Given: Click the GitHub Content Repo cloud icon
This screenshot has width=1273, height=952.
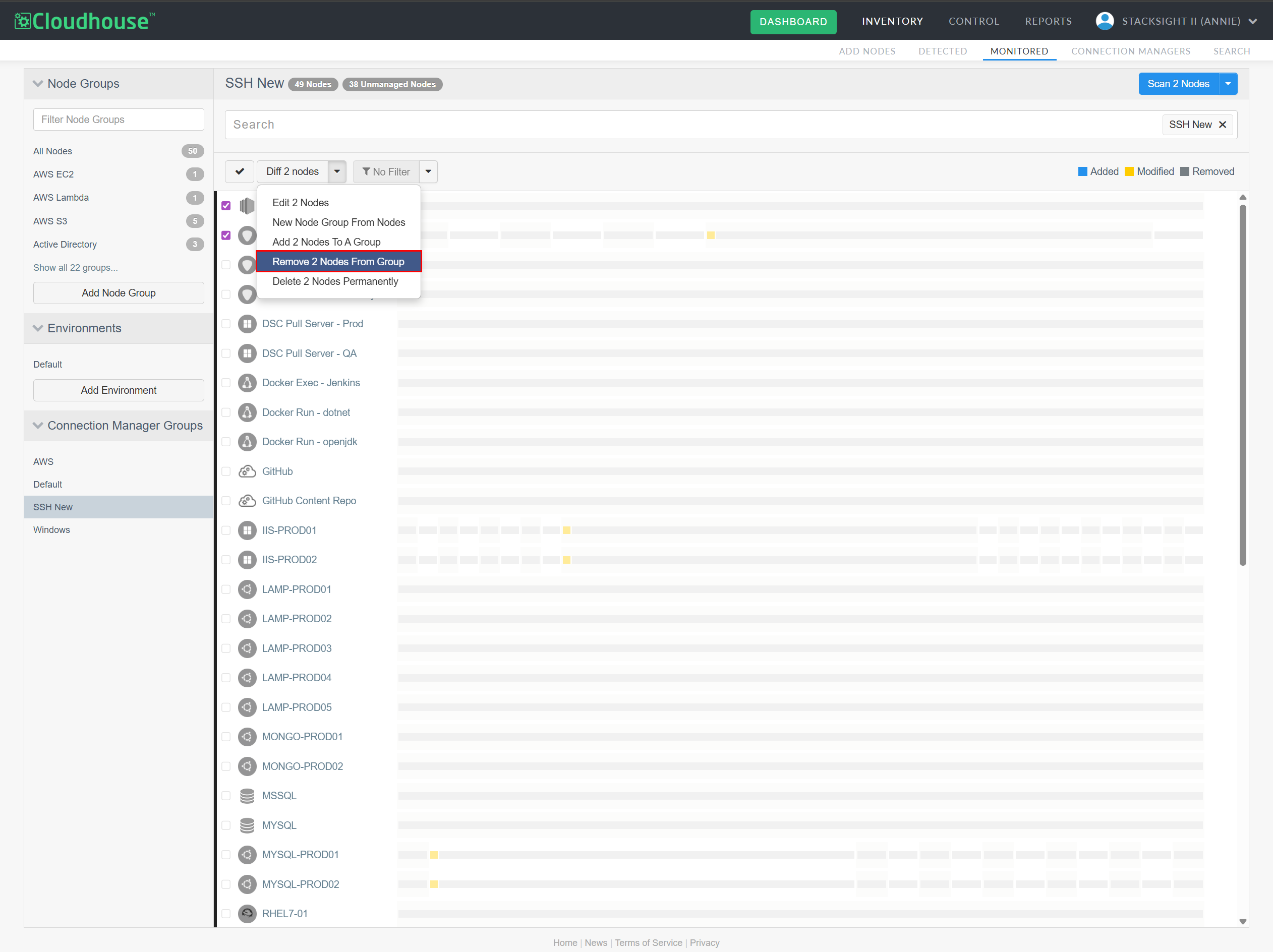Looking at the screenshot, I should pos(247,500).
